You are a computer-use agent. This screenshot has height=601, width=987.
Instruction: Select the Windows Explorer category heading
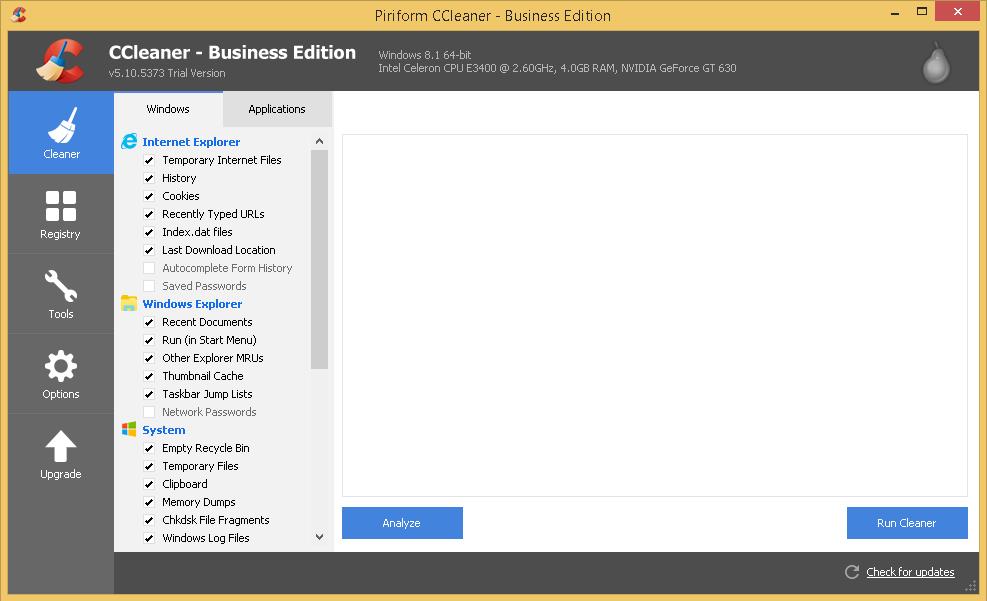coord(192,303)
